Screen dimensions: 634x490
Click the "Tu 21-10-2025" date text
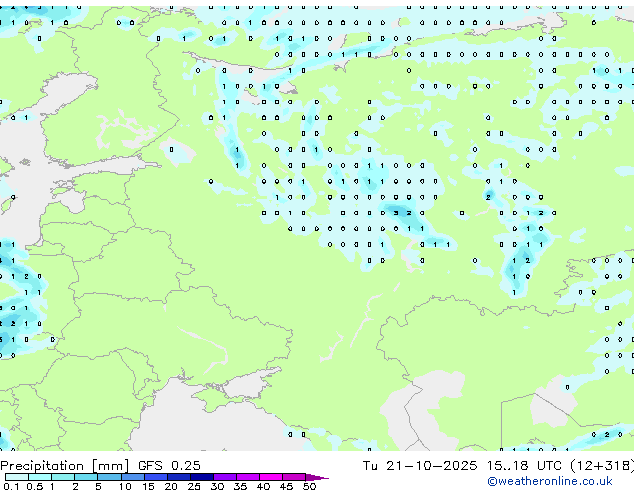420,466
